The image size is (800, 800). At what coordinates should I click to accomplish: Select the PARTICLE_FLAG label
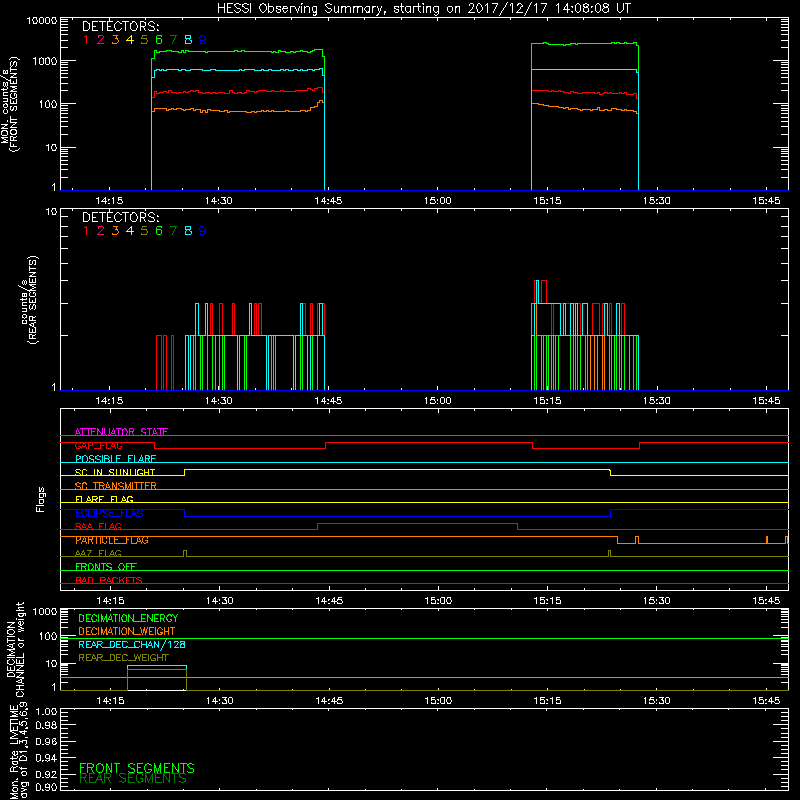click(x=112, y=540)
